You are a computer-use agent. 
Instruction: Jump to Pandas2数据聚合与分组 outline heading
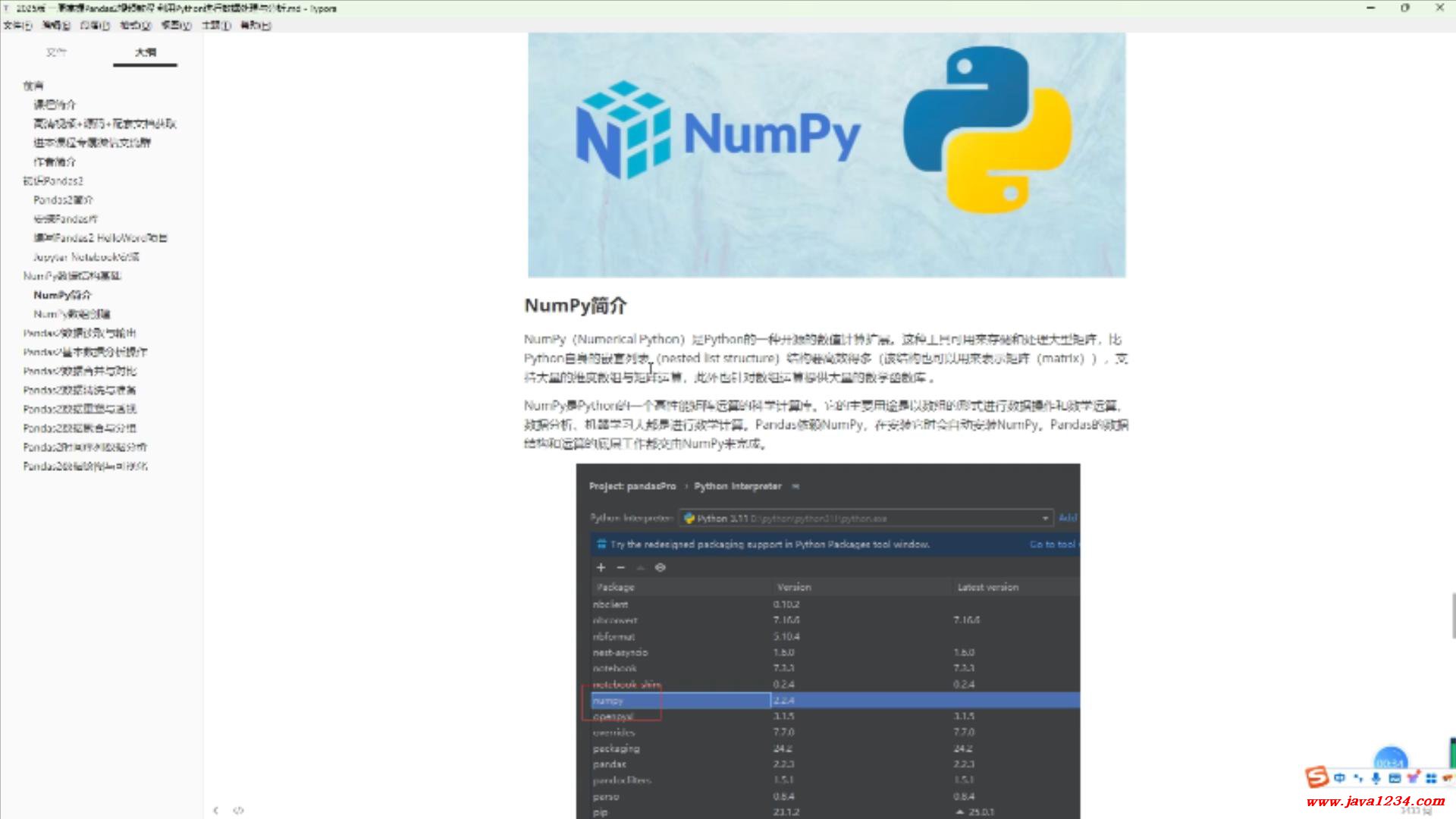point(80,428)
